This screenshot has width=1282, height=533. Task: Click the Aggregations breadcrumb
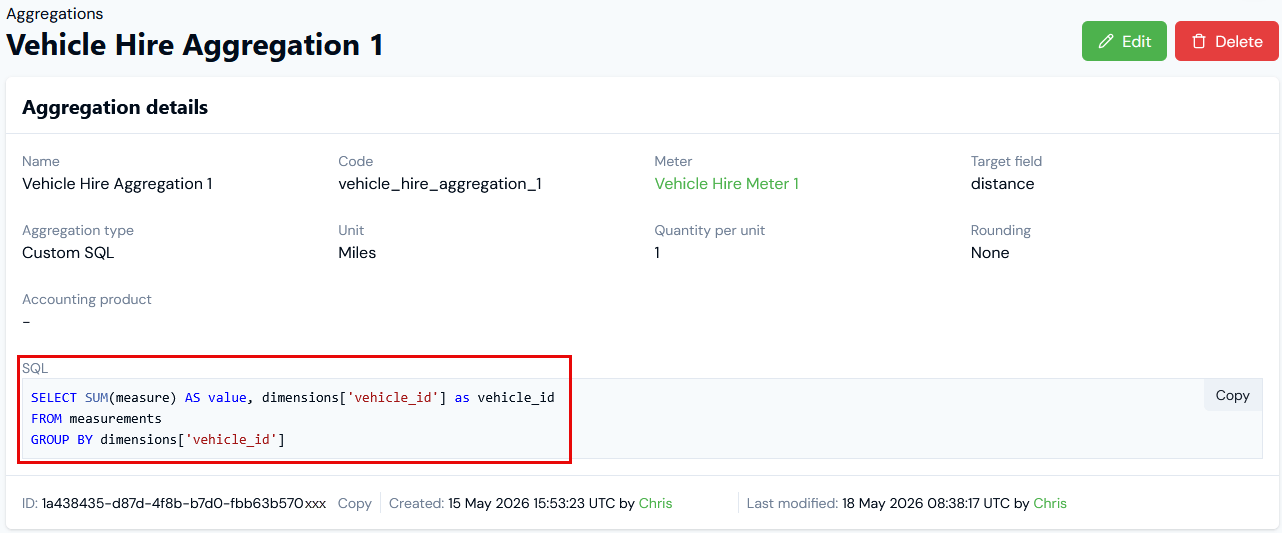54,14
